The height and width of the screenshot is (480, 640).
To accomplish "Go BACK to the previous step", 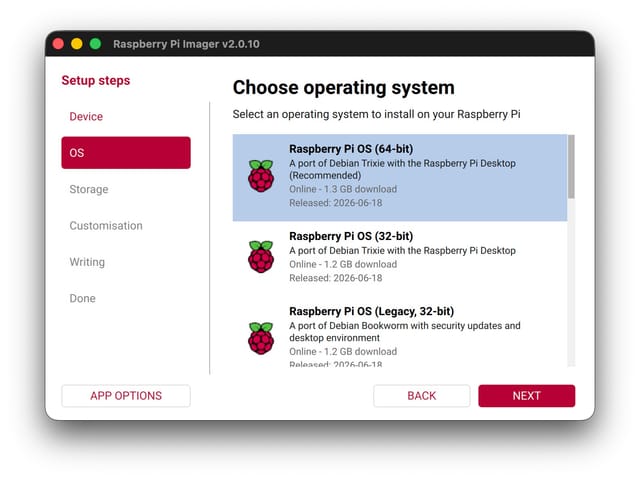I will pos(422,396).
